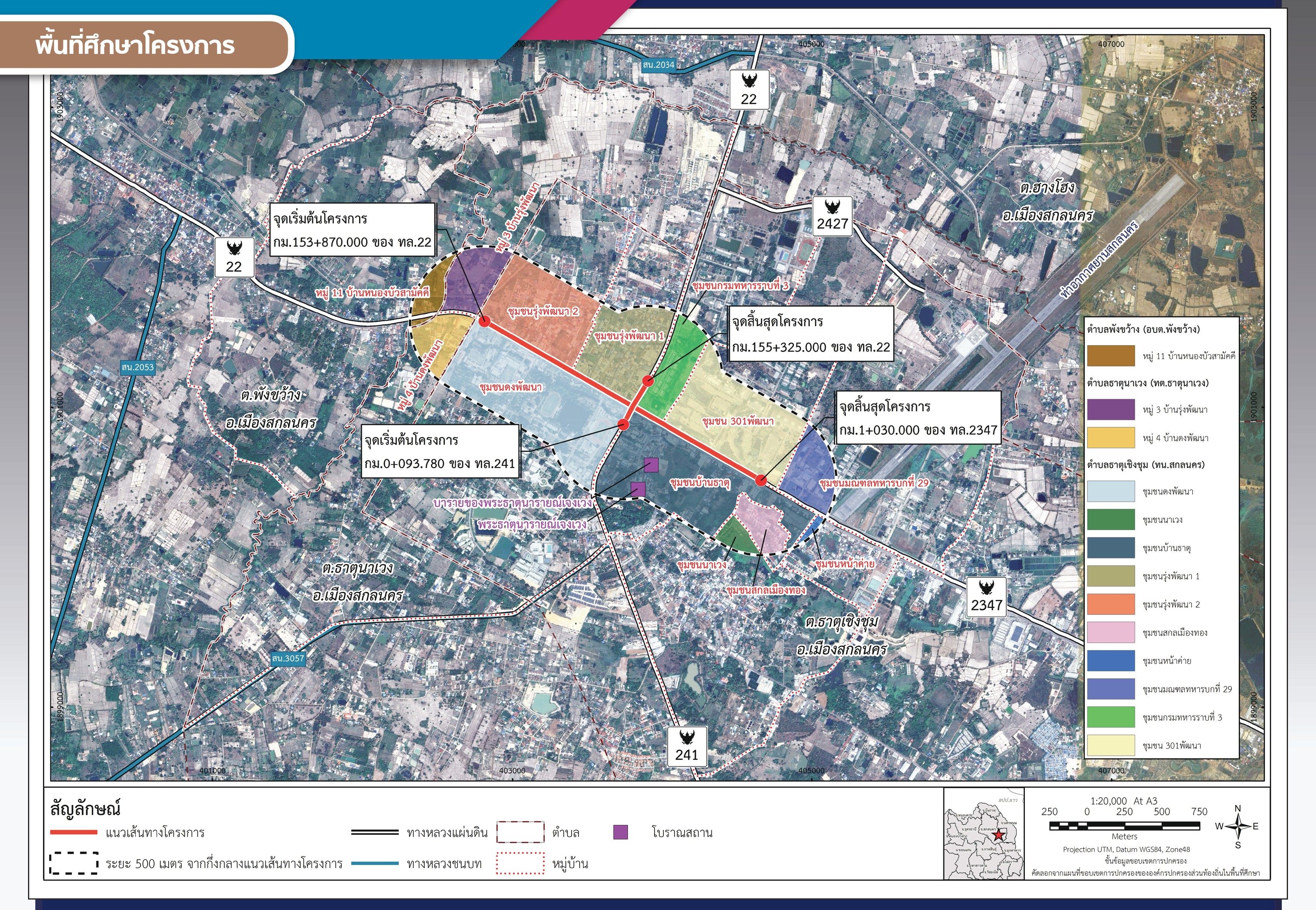1316x910 pixels.
Task: Click the ชุมชนบ้านธาตุ dark blue legend swatch
Action: coord(1110,548)
